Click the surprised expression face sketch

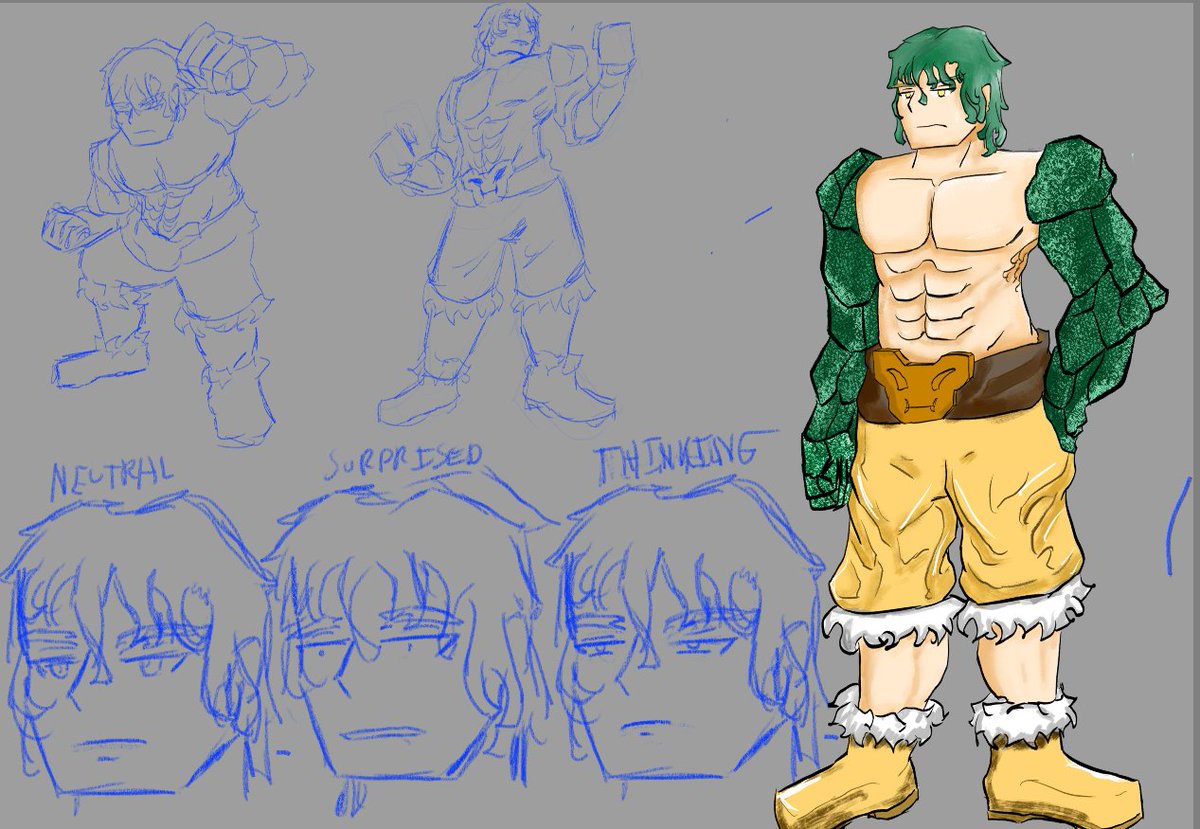410,642
